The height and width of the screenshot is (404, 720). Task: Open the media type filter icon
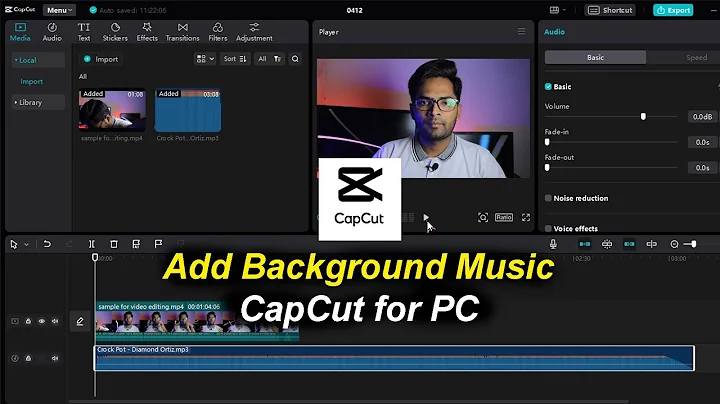pyautogui.click(x=277, y=59)
